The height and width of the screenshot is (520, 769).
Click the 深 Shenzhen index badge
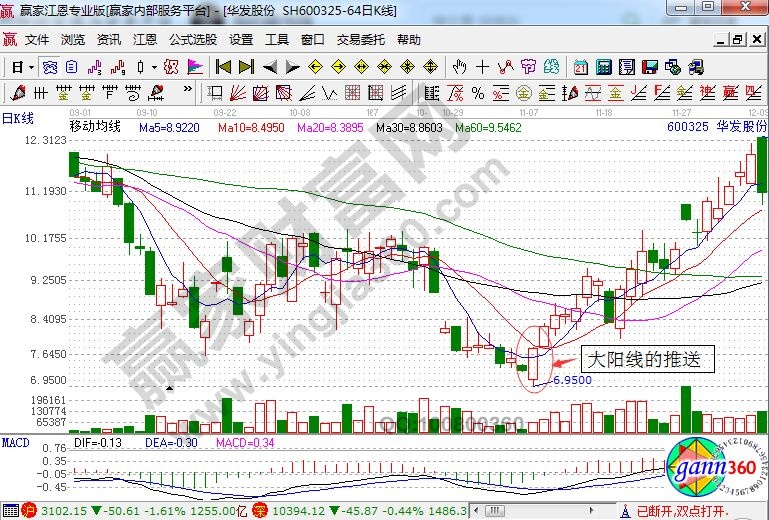pyautogui.click(x=260, y=511)
